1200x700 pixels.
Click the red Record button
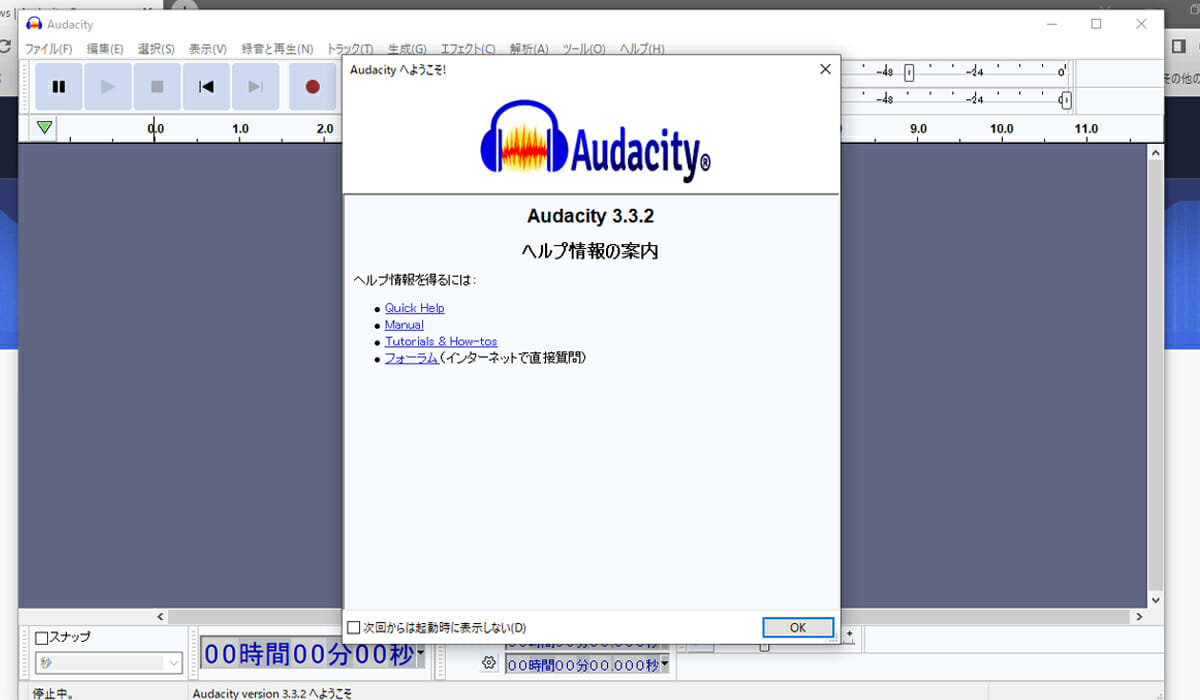click(313, 87)
